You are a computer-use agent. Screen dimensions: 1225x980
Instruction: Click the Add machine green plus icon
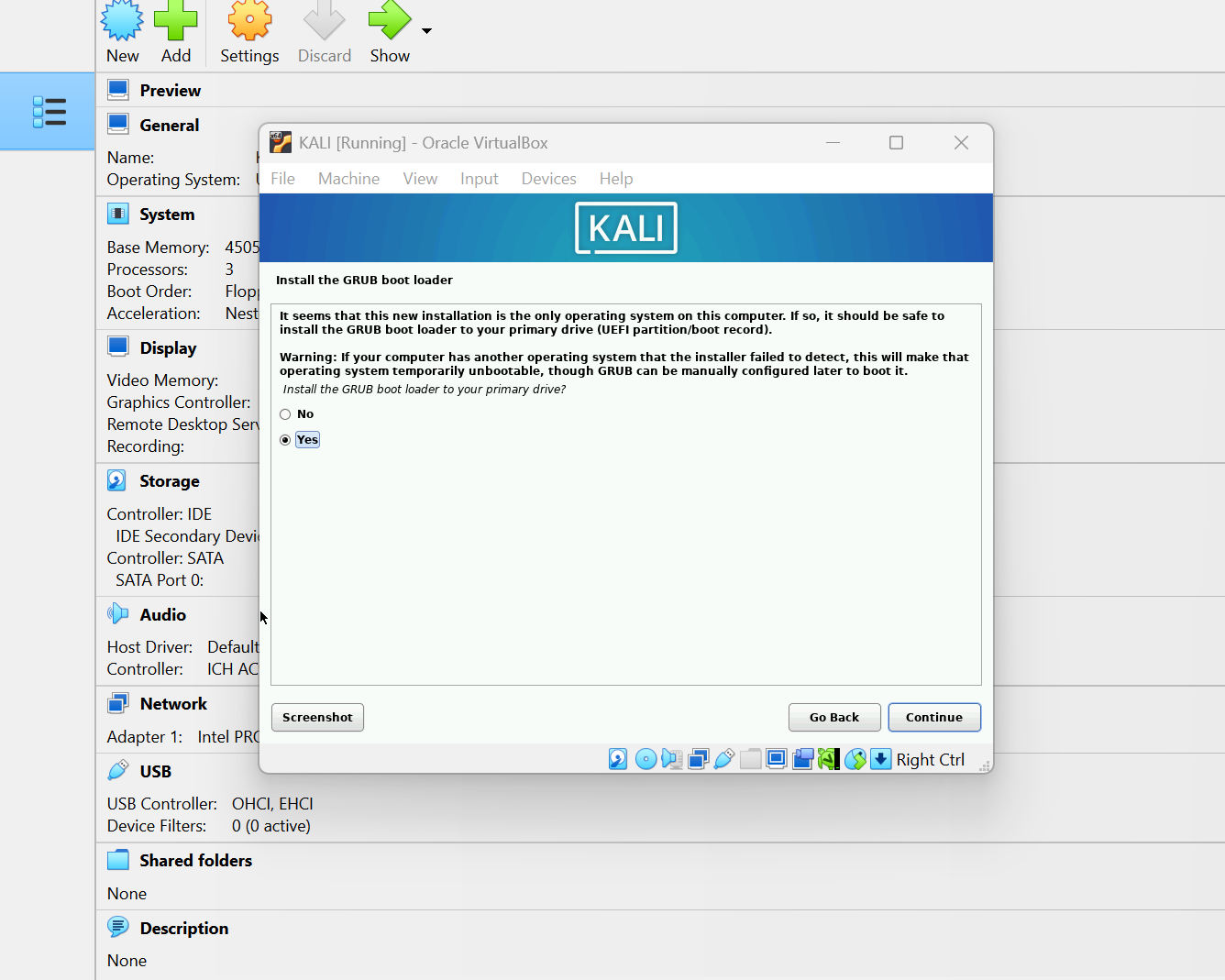[175, 20]
